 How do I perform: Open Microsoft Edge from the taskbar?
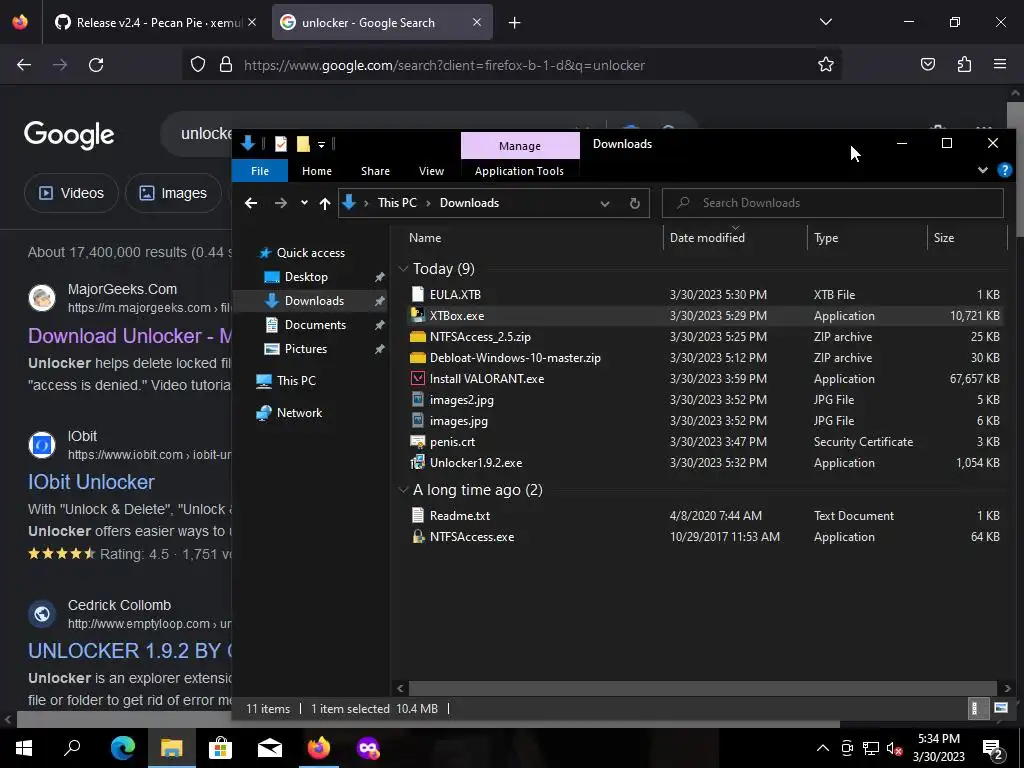point(122,748)
